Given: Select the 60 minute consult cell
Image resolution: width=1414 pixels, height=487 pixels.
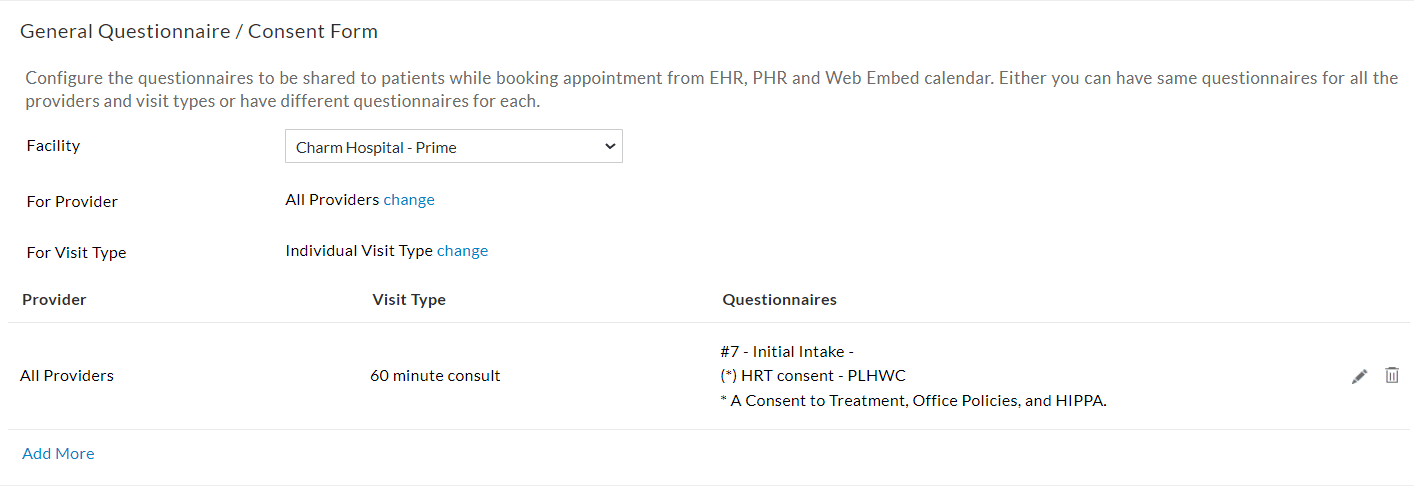Looking at the screenshot, I should tap(435, 376).
